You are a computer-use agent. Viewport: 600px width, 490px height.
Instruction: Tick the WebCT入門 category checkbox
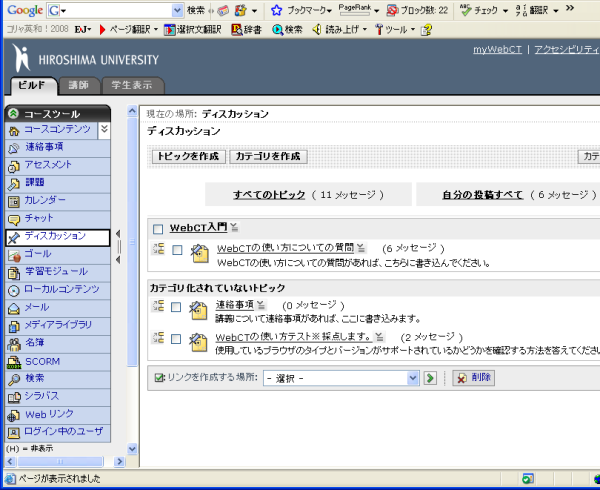158,229
